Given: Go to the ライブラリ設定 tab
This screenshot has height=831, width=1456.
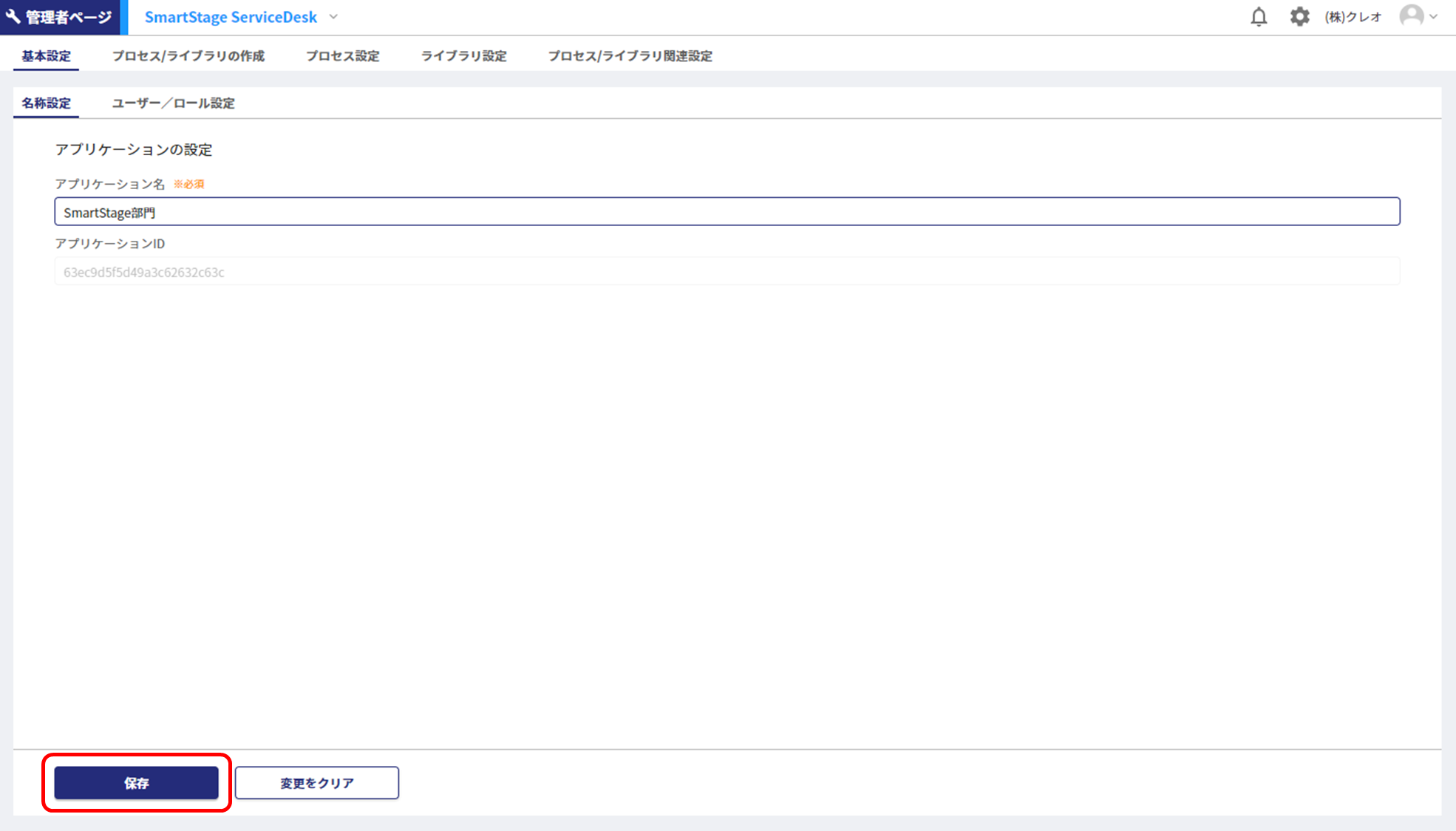Looking at the screenshot, I should pyautogui.click(x=463, y=56).
